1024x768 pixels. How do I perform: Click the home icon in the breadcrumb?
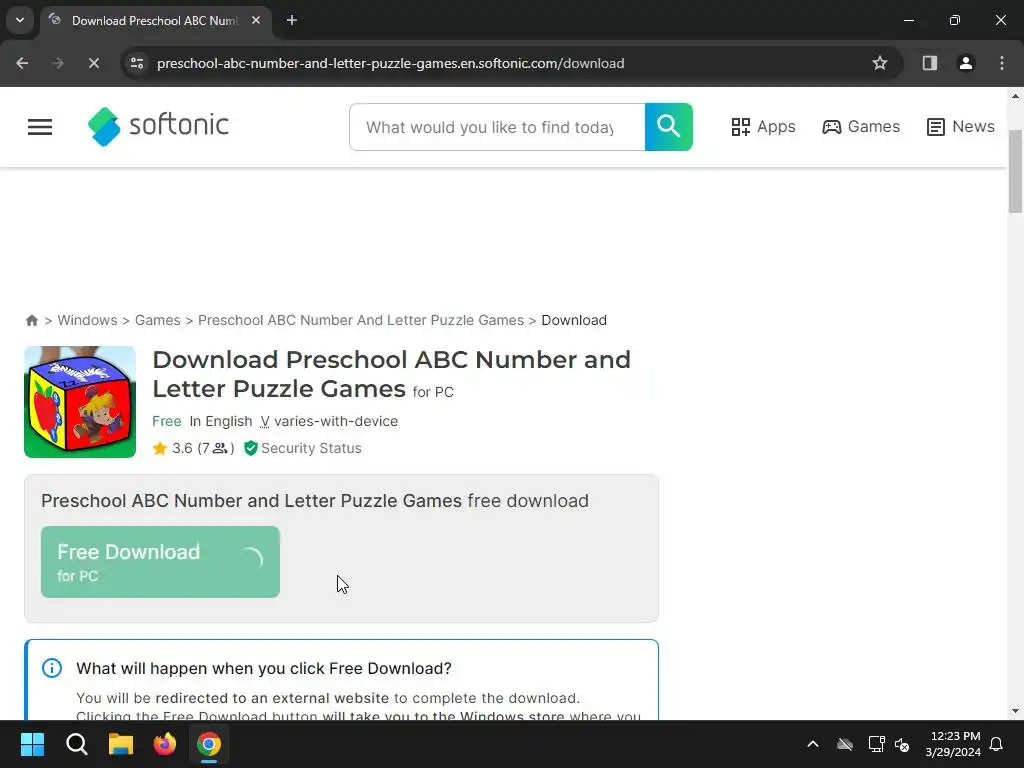(31, 320)
